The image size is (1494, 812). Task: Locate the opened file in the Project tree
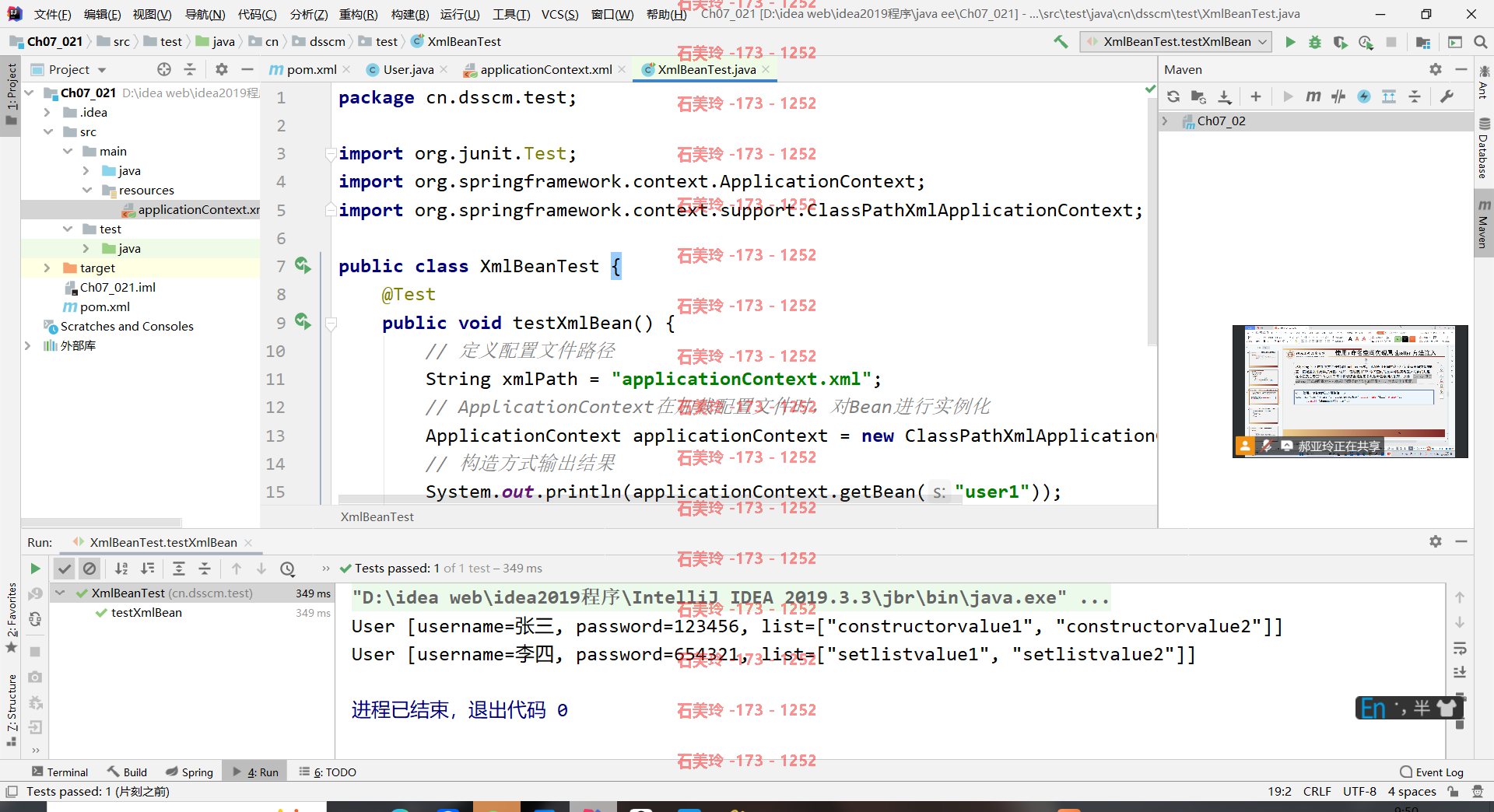pyautogui.click(x=164, y=69)
